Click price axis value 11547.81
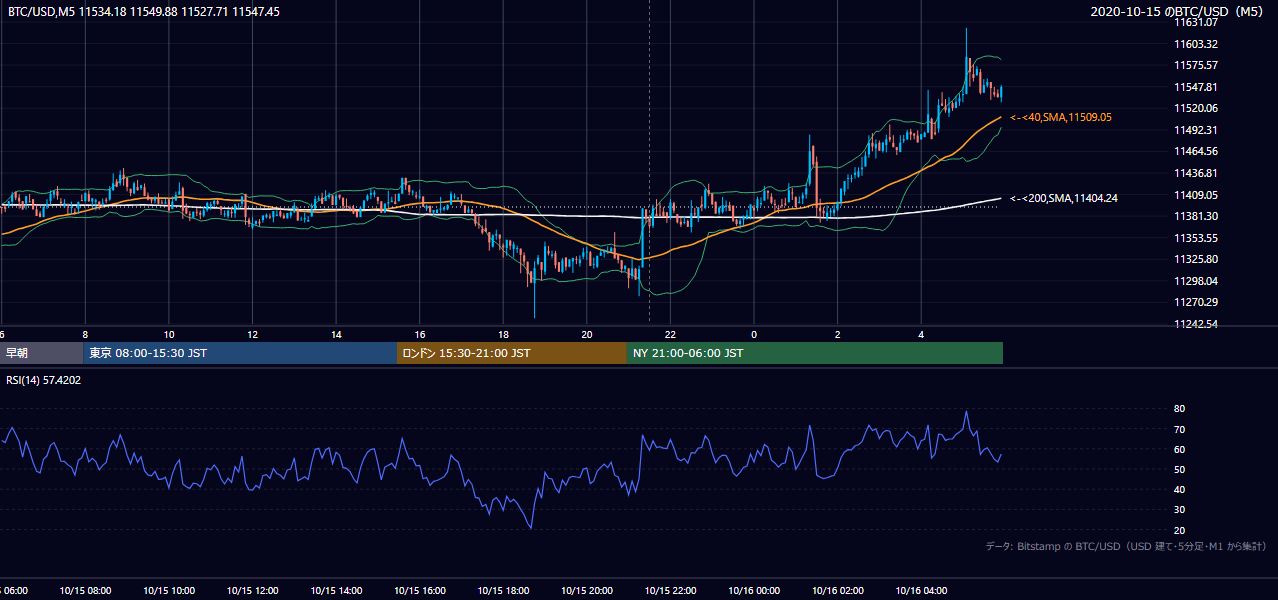The width and height of the screenshot is (1278, 600). point(1196,87)
